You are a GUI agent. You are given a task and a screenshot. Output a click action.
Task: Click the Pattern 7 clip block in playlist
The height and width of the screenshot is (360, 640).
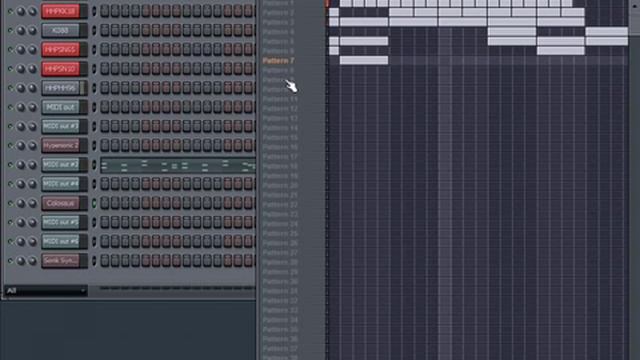coord(364,60)
